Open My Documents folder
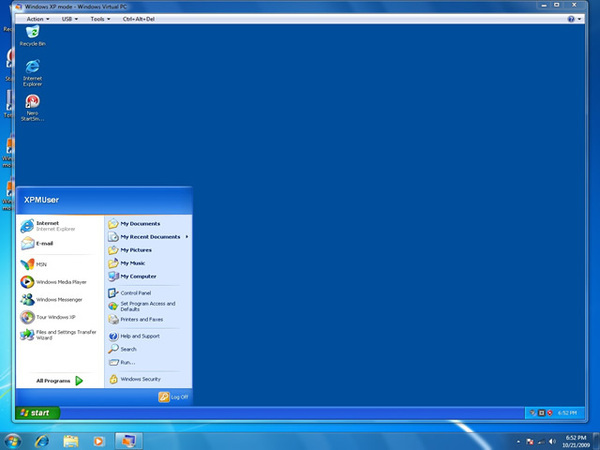The height and width of the screenshot is (450, 600). 134,224
